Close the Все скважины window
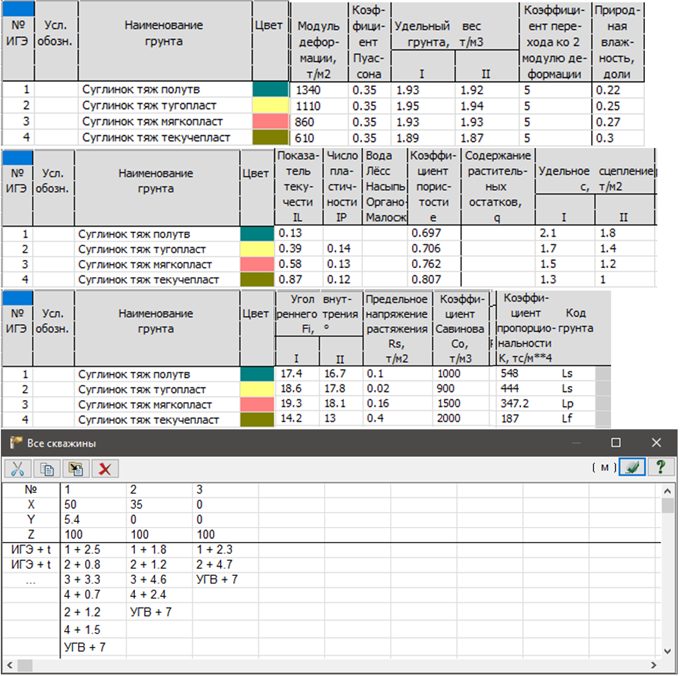The height and width of the screenshot is (676, 680). point(656,442)
